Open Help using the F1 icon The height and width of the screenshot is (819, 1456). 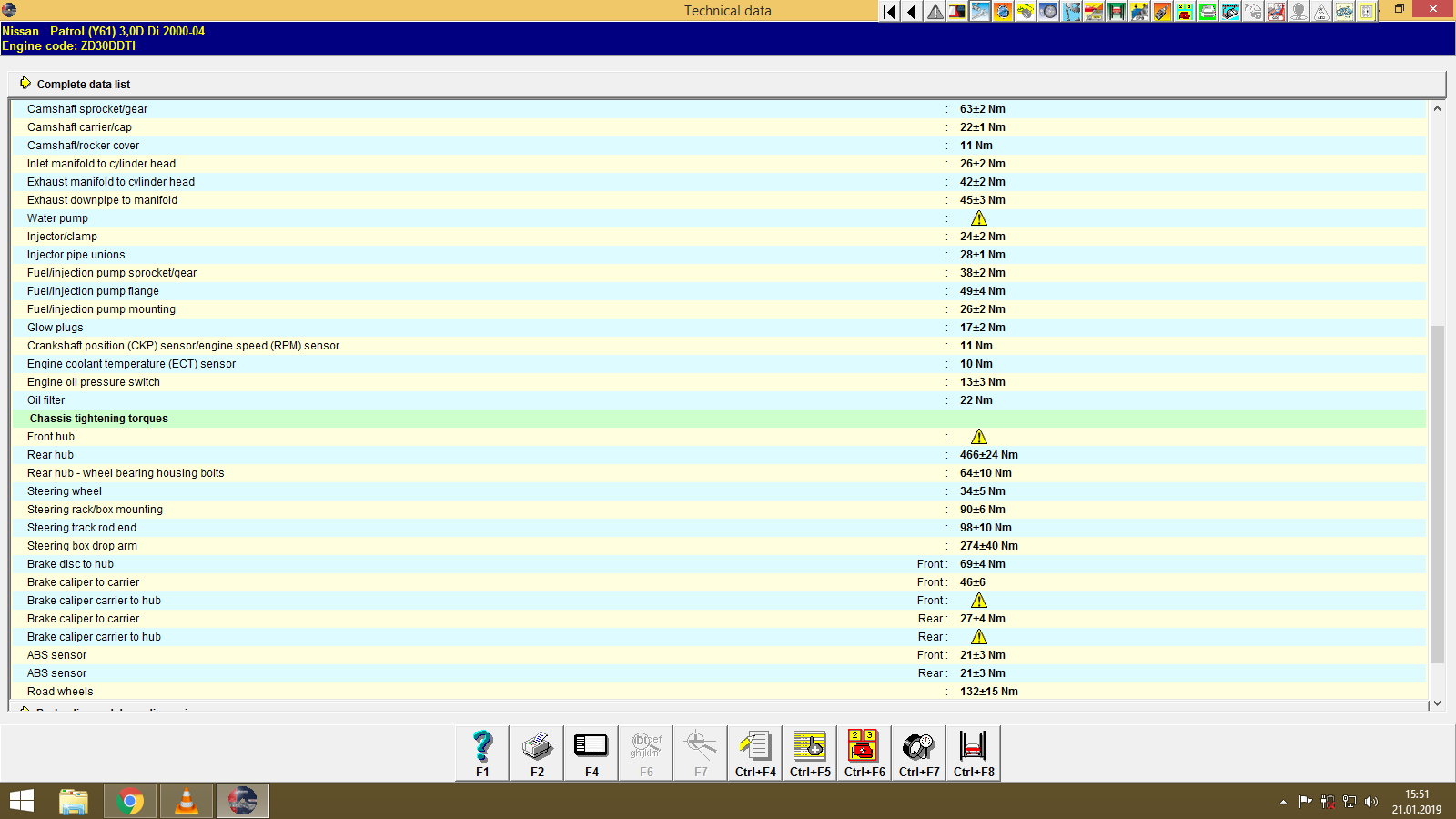coord(481,749)
